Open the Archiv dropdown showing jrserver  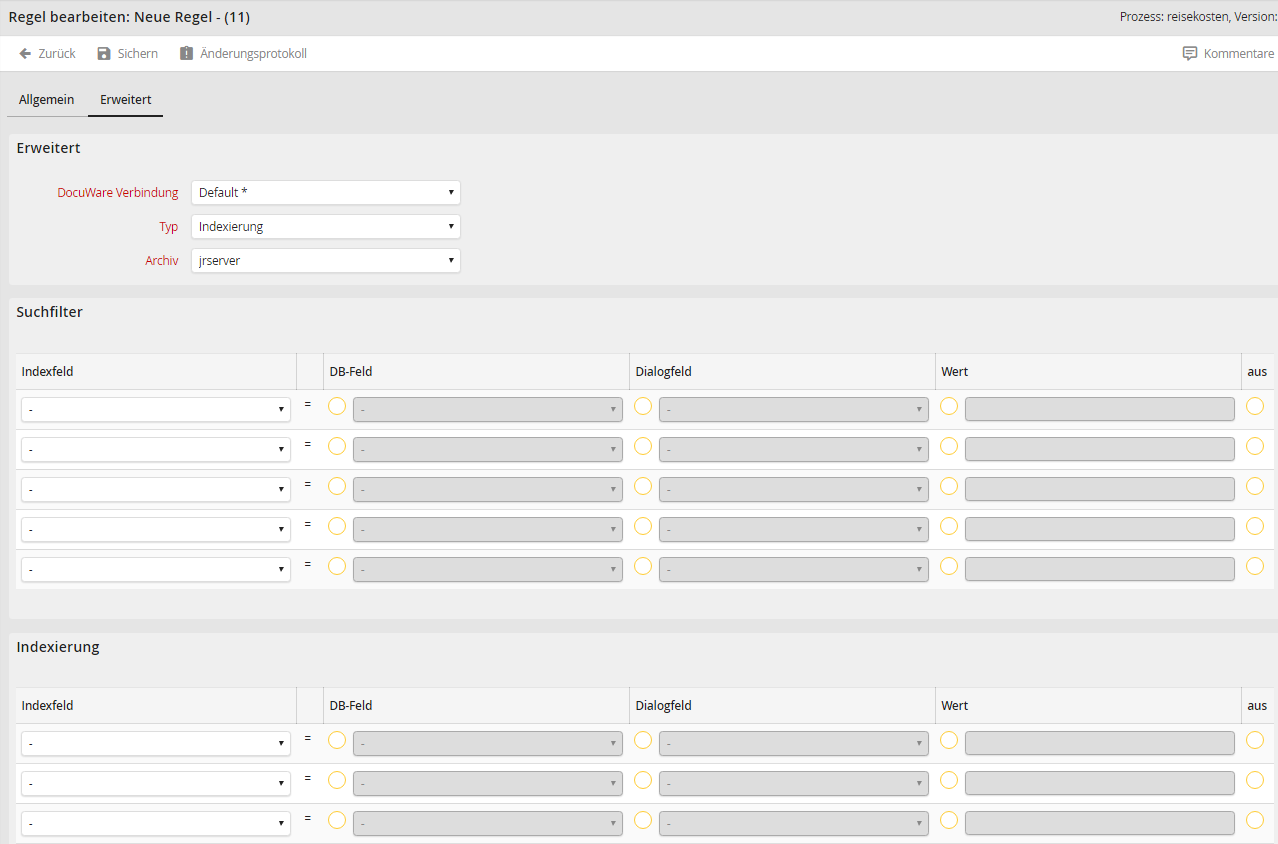tap(325, 261)
